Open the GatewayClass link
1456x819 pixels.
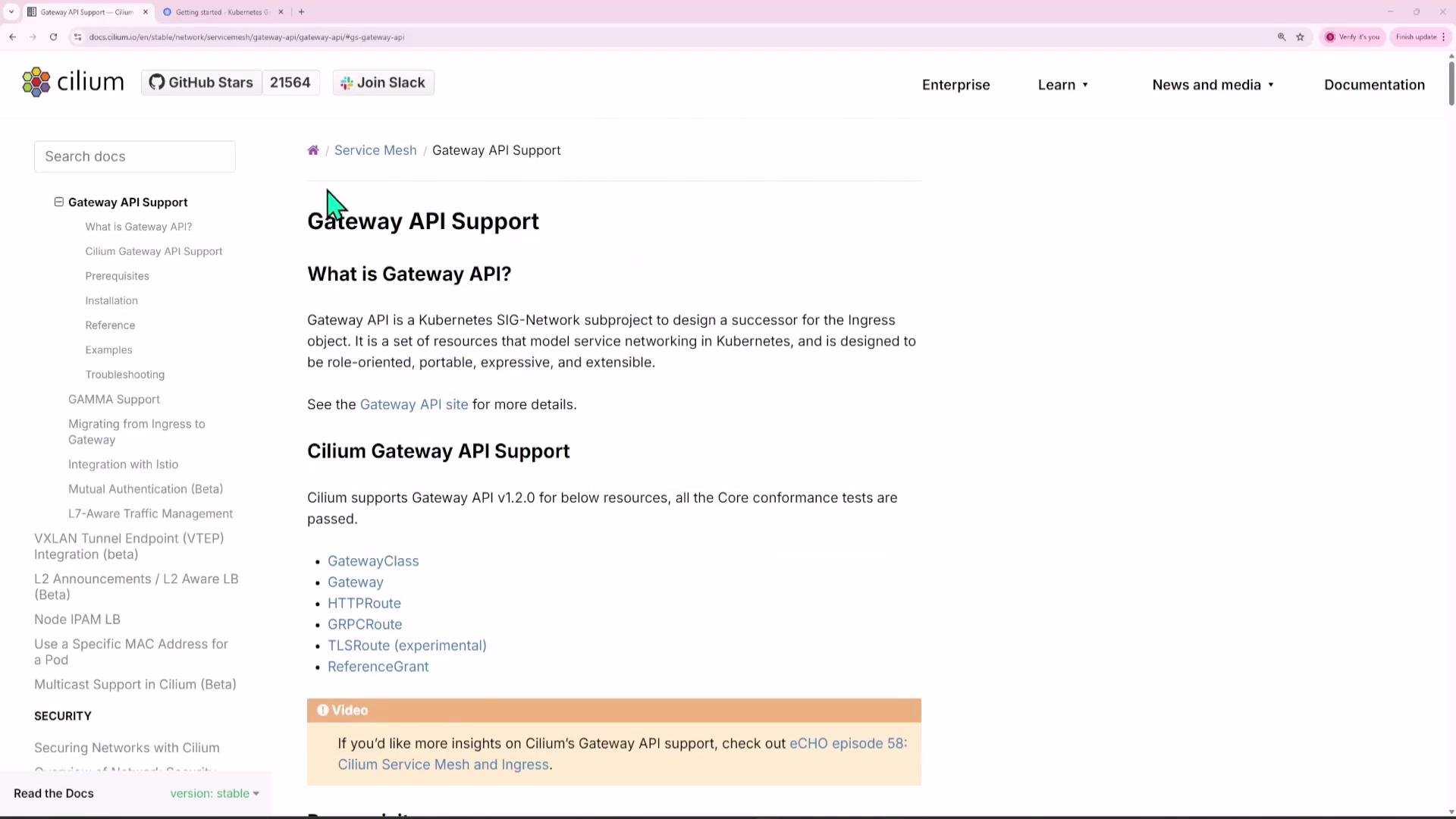point(373,561)
